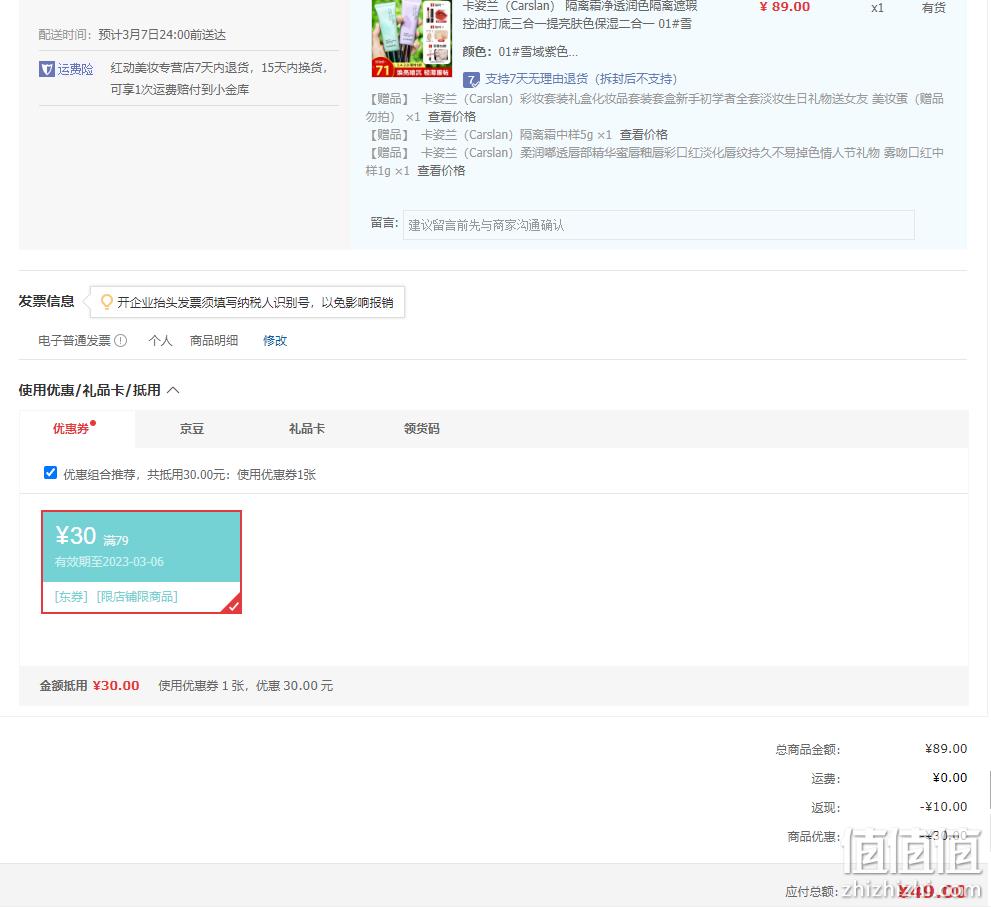Click the 配送时间 delivery estimate text
Viewport: 991px width, 907px height.
[x=132, y=35]
